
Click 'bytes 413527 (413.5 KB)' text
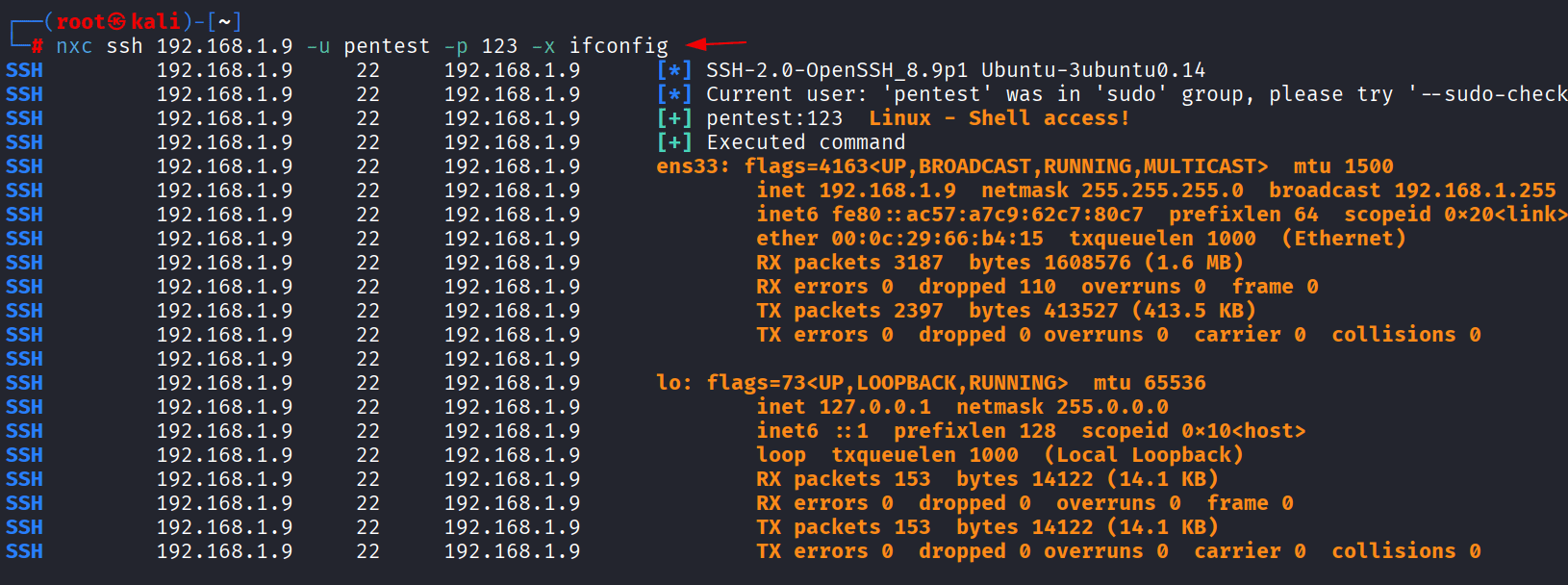[x=1112, y=311]
